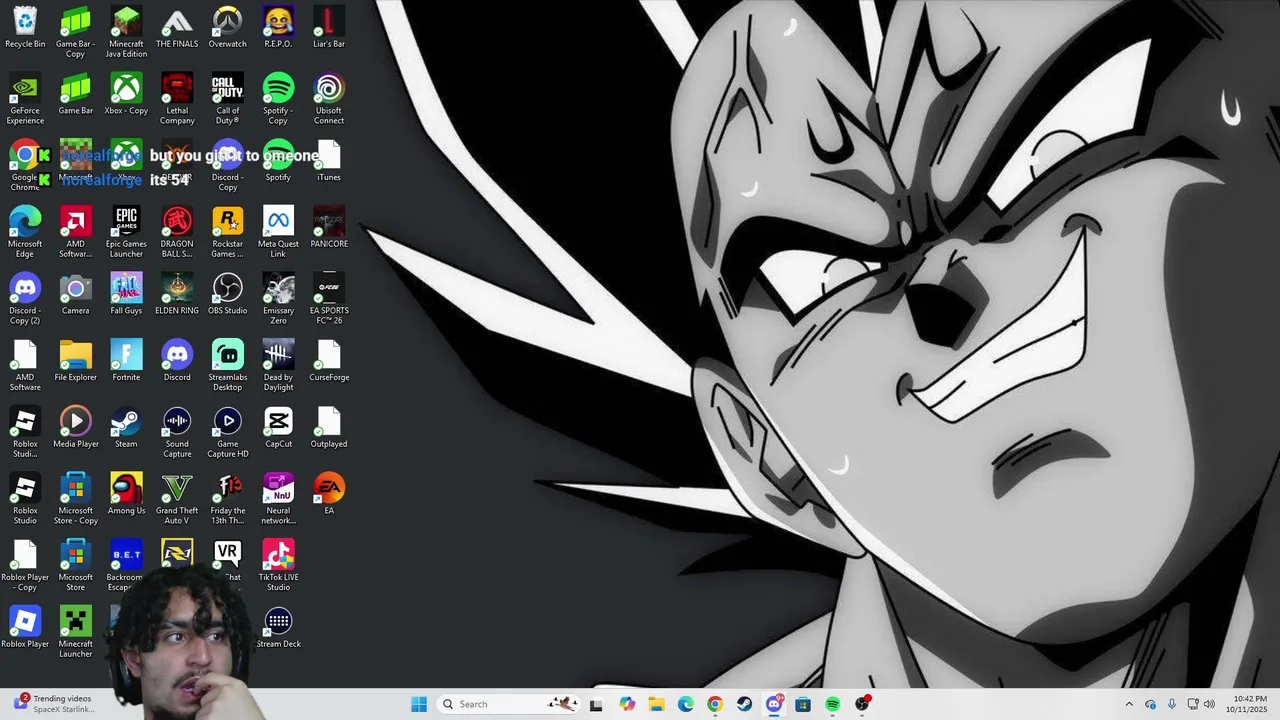The height and width of the screenshot is (720, 1280).
Task: Select the EA SPORTS FC 26 icon
Action: tap(329, 299)
